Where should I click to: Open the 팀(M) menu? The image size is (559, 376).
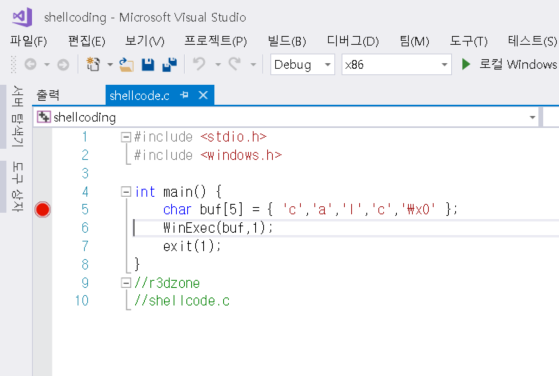point(414,41)
